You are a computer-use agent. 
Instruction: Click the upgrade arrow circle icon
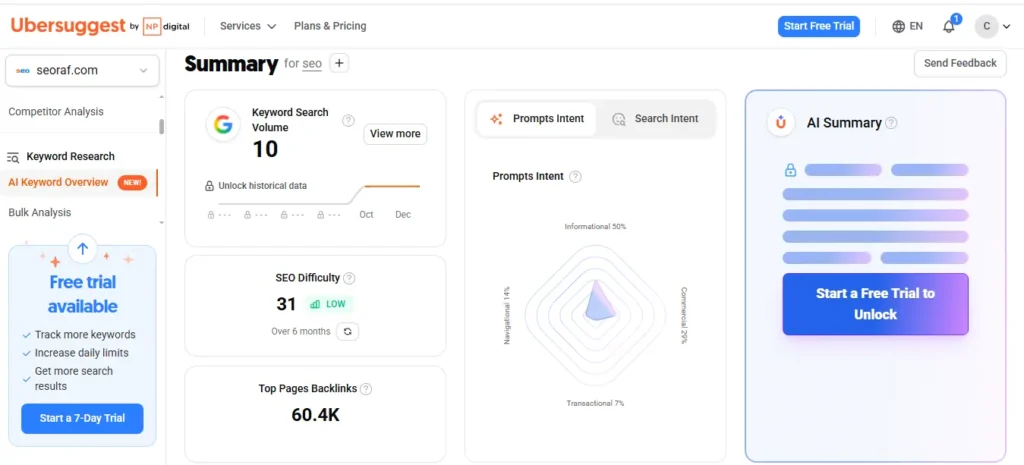pyautogui.click(x=82, y=248)
